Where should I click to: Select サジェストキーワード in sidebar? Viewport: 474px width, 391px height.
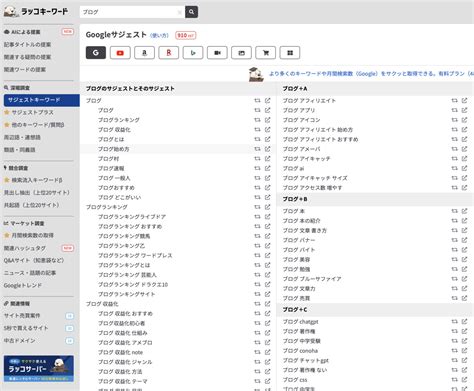(x=42, y=100)
